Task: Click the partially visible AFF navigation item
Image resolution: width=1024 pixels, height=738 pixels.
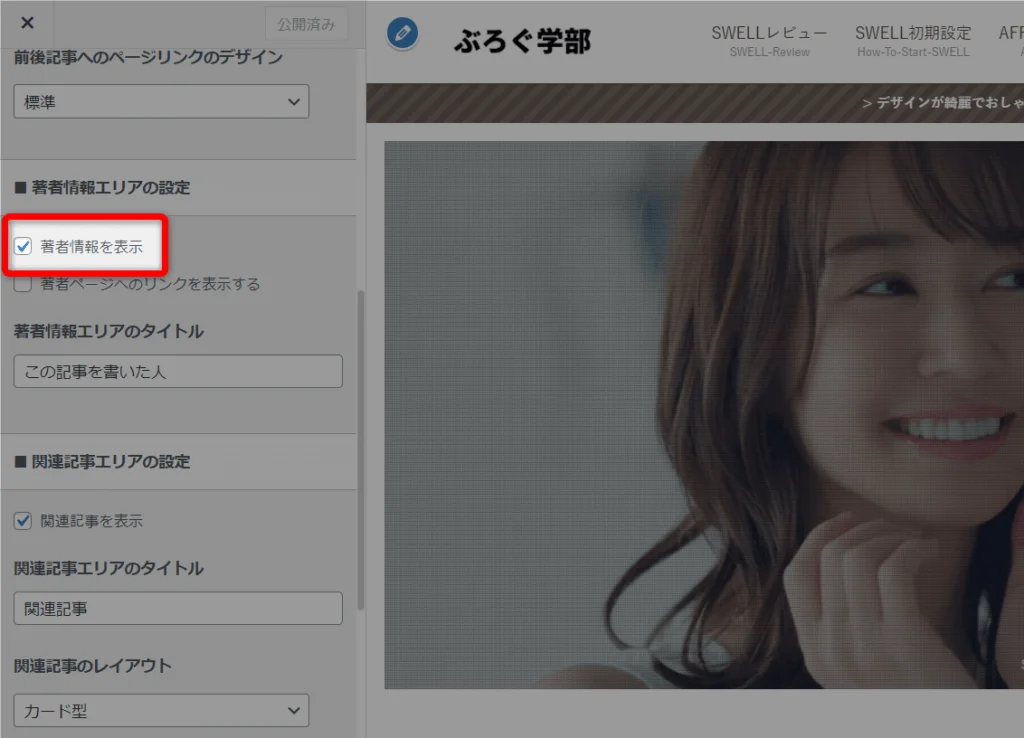Action: (1008, 33)
